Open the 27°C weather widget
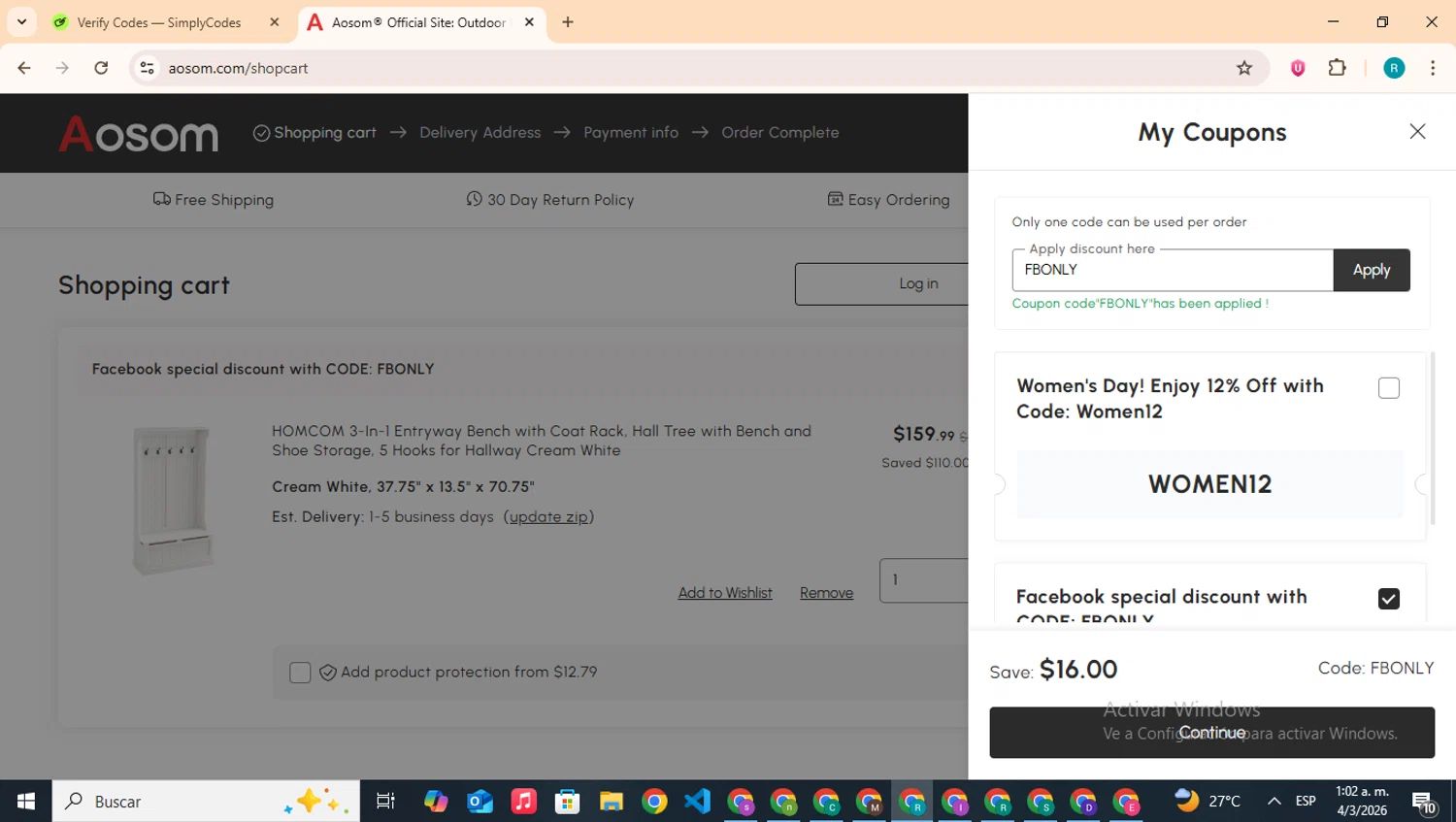Viewport: 1456px width, 822px height. [x=1208, y=802]
